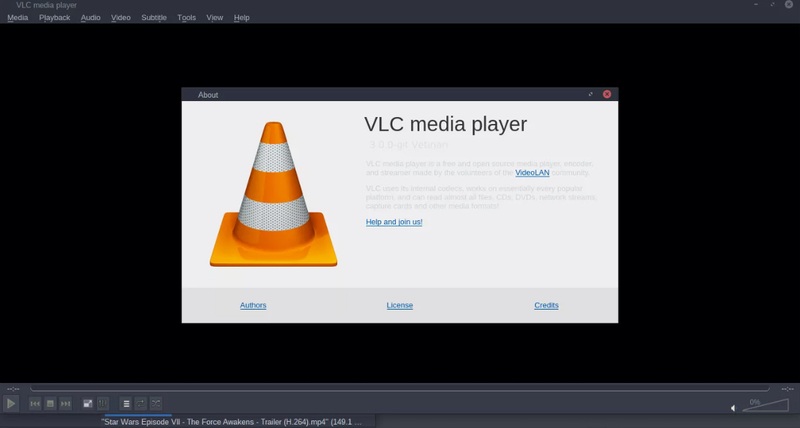This screenshot has height=428, width=800.
Task: Toggle fullscreen video mode icon
Action: tap(88, 403)
